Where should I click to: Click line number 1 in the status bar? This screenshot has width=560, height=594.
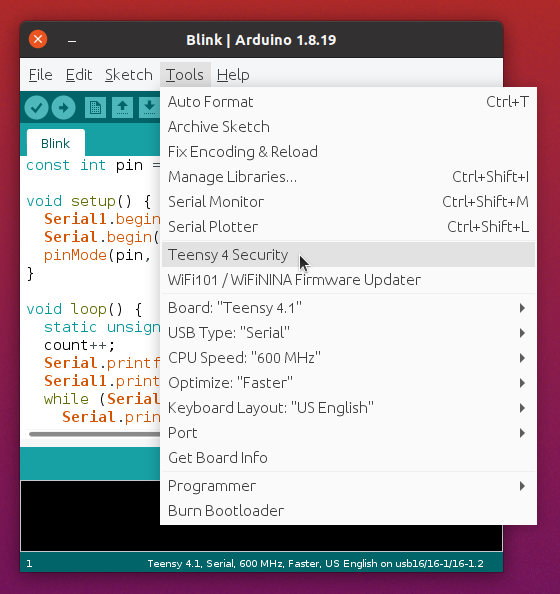(x=29, y=564)
